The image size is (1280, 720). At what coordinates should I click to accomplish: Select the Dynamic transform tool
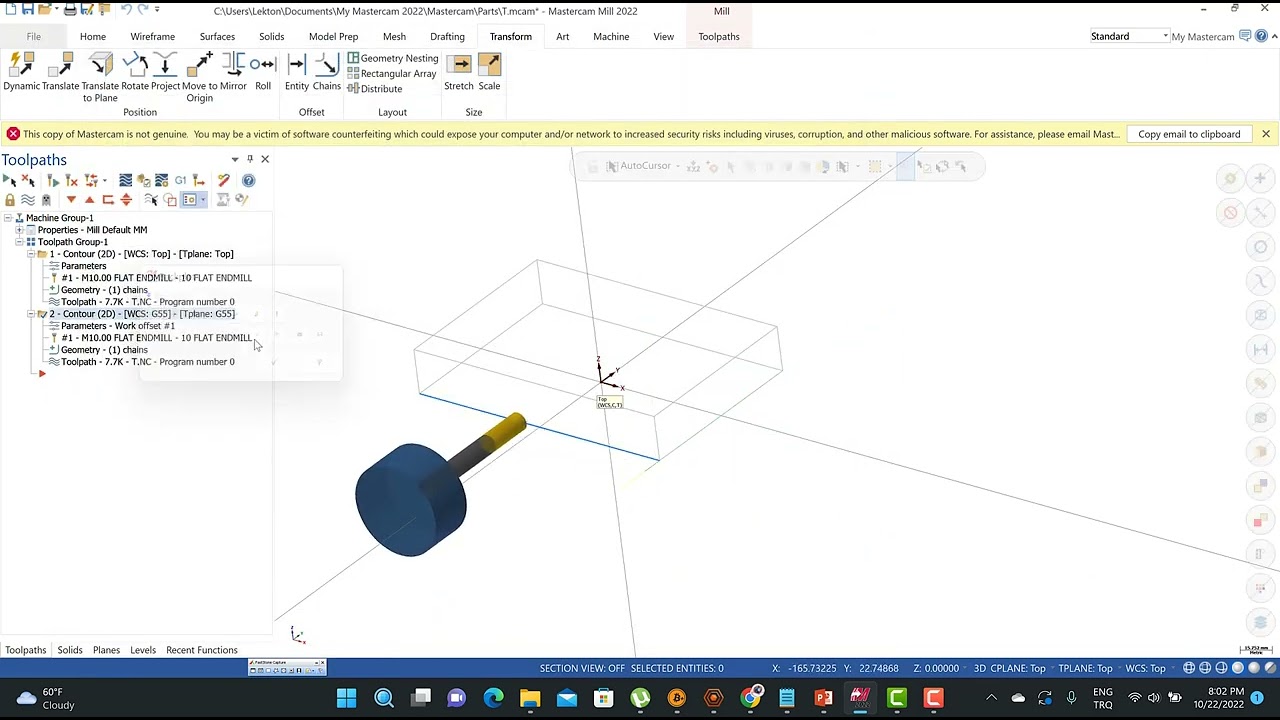point(21,72)
